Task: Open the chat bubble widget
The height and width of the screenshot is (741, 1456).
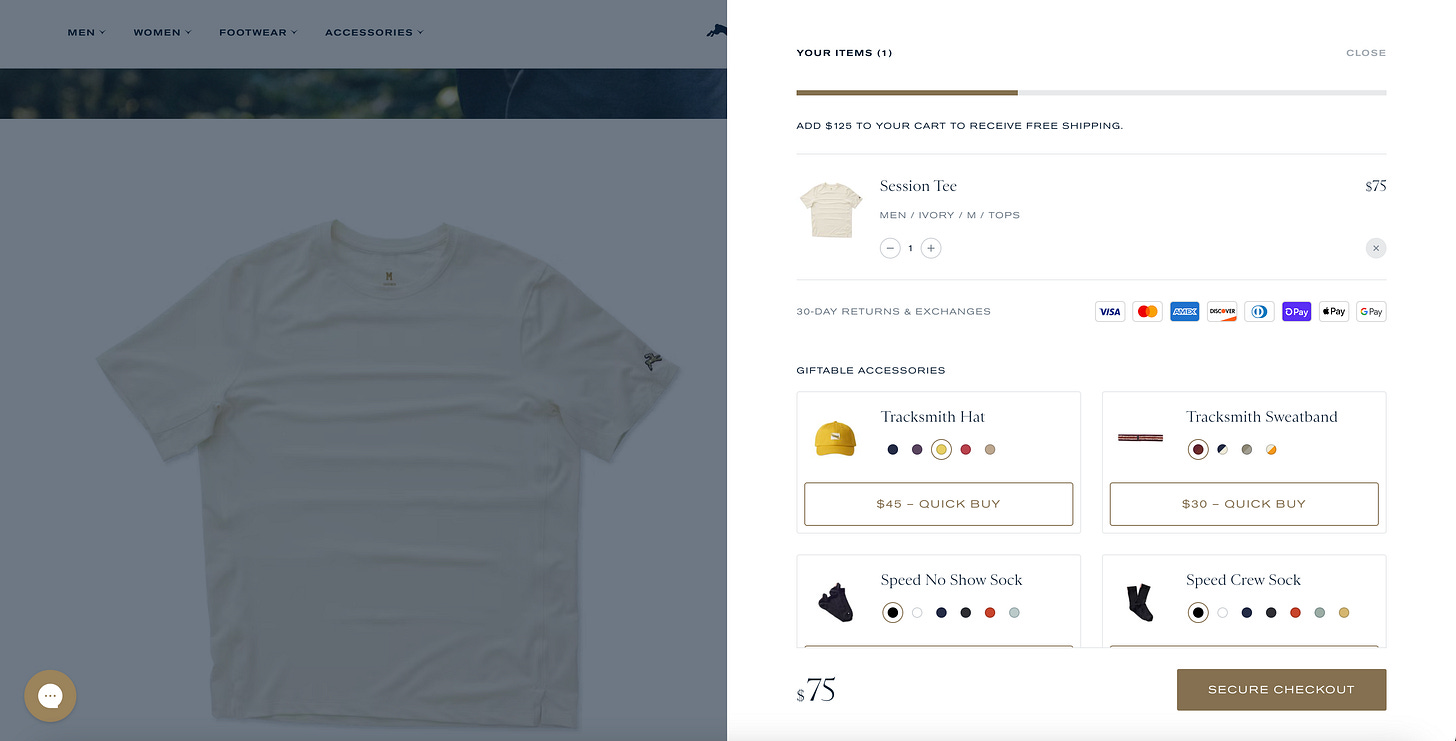Action: pos(50,696)
